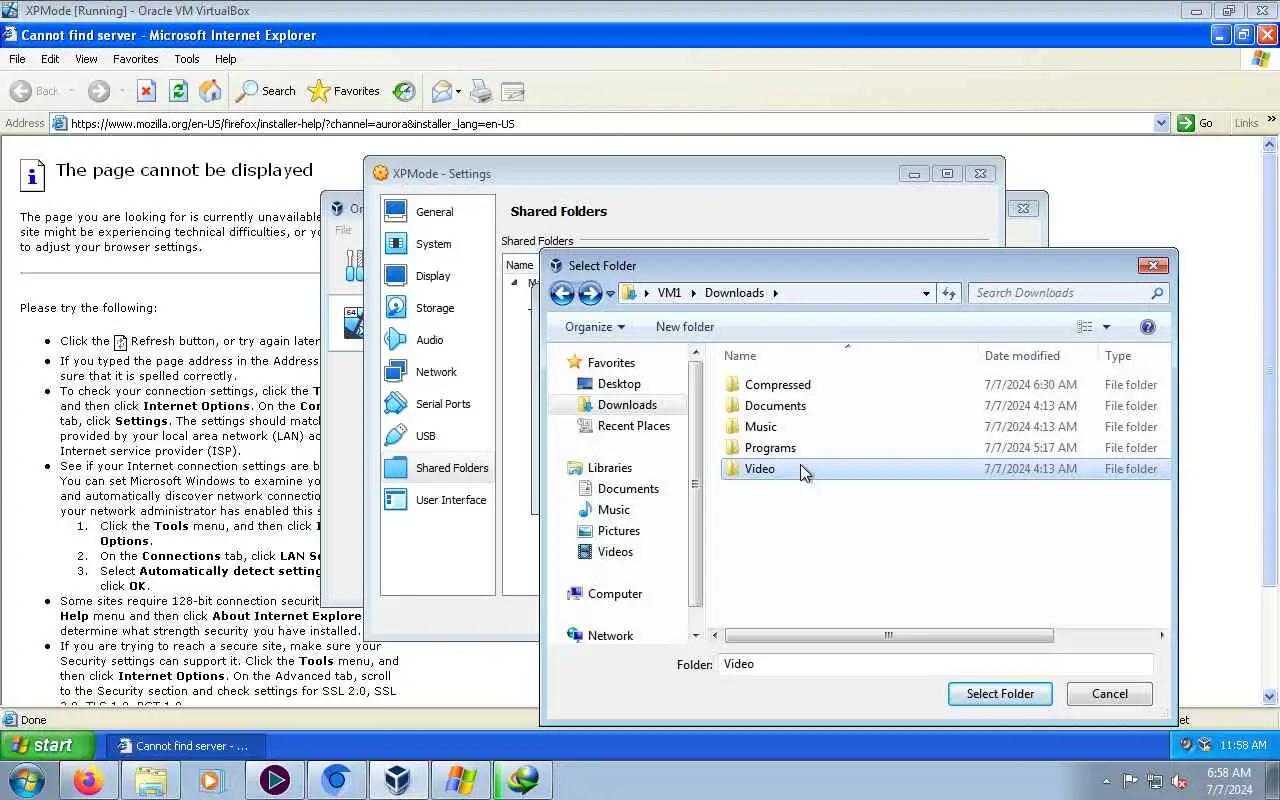Image resolution: width=1280 pixels, height=800 pixels.
Task: Open IE Favorites pane
Action: tap(344, 91)
